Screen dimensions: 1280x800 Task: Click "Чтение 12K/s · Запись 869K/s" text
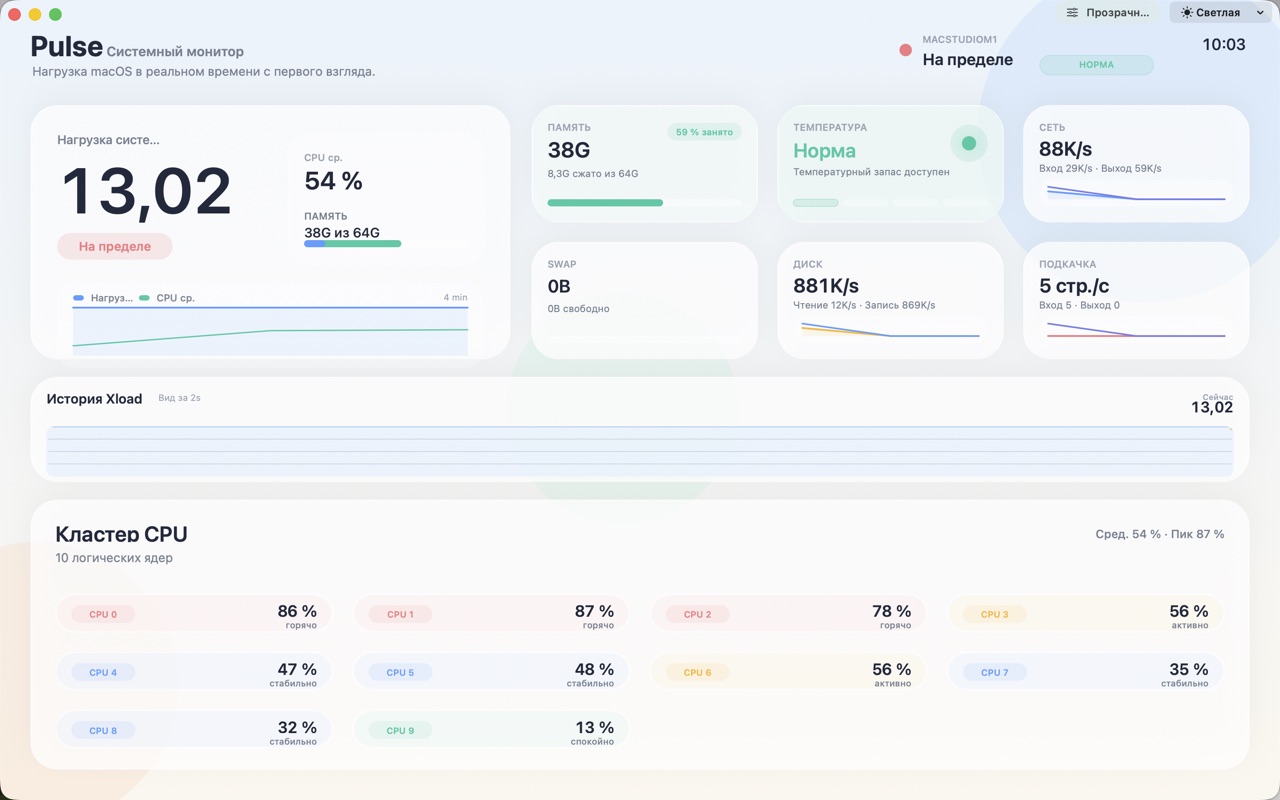pos(864,305)
